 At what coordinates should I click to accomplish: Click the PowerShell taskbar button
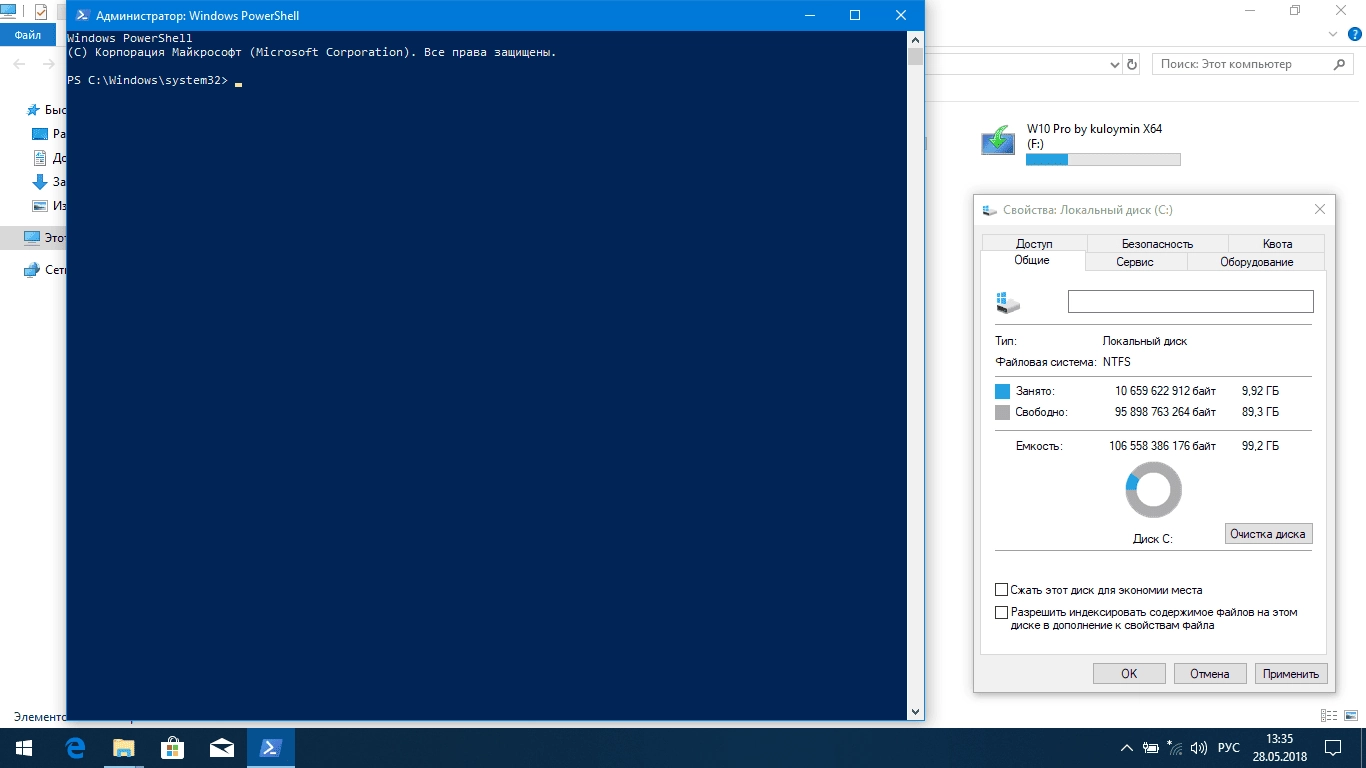coord(270,748)
